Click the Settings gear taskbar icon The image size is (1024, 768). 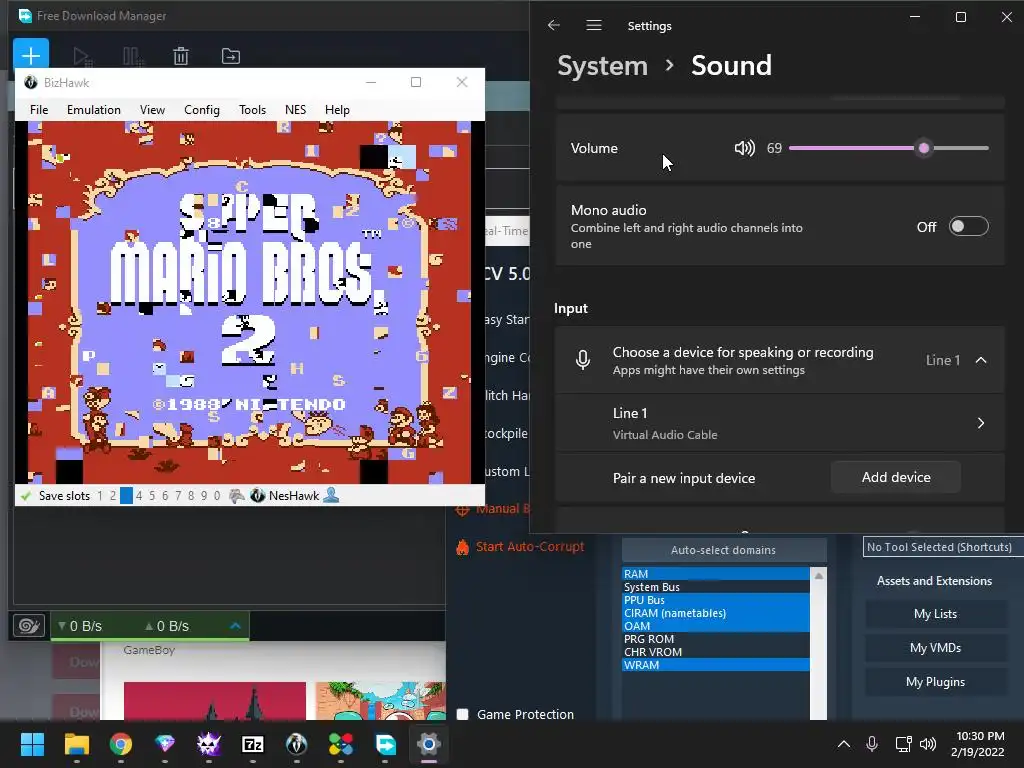(429, 744)
